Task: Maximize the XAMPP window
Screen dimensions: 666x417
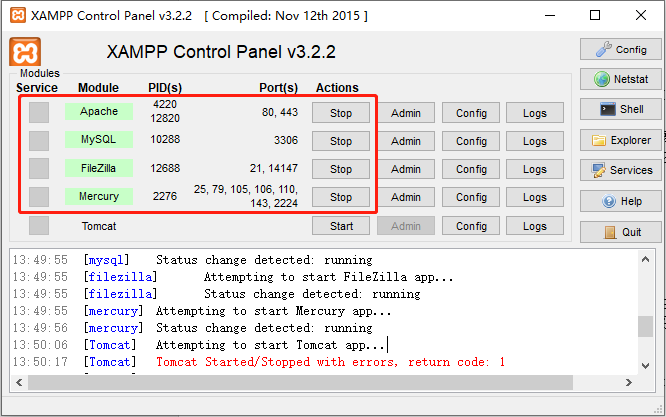Action: coord(595,16)
